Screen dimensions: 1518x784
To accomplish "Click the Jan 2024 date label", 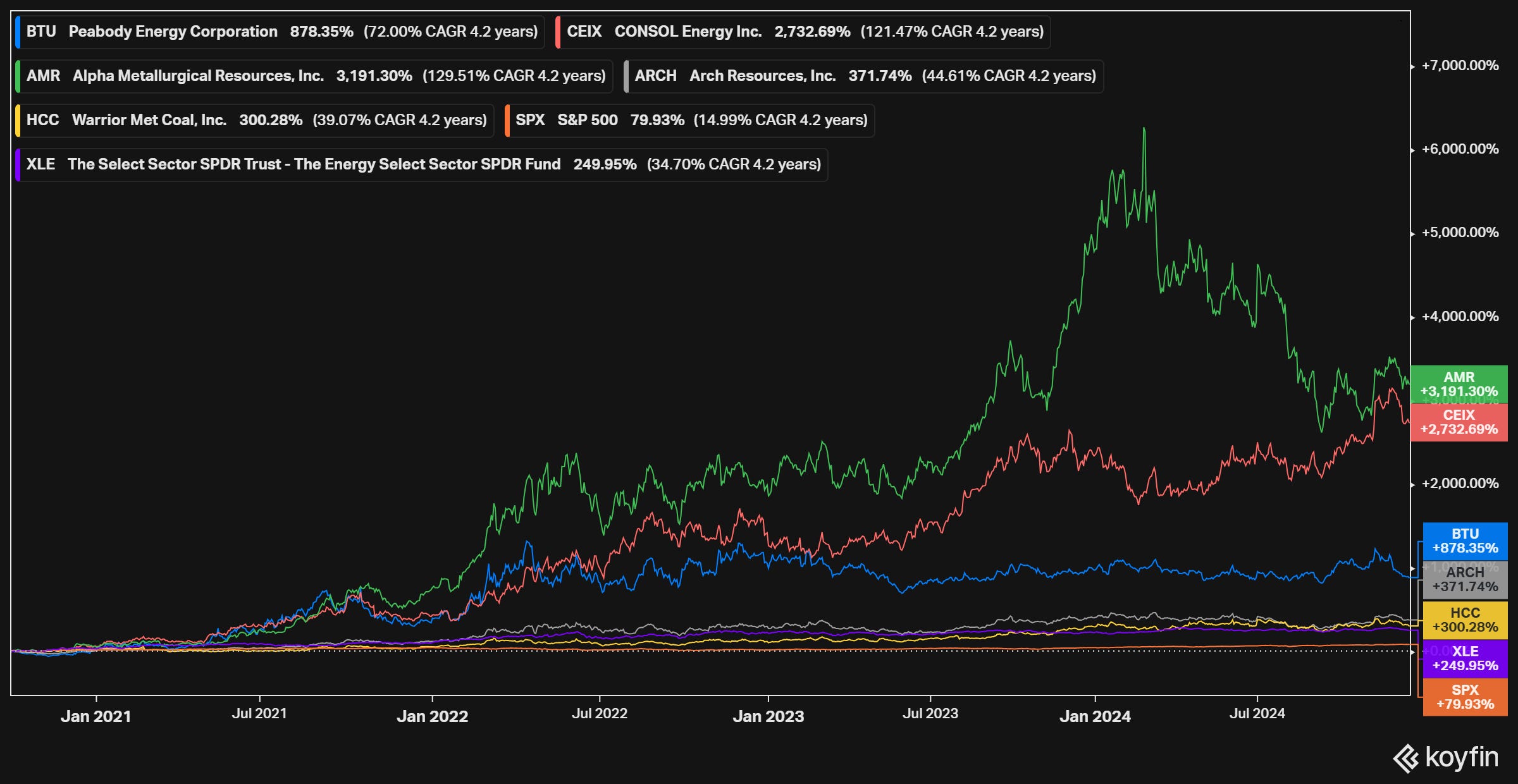I will tap(1095, 716).
